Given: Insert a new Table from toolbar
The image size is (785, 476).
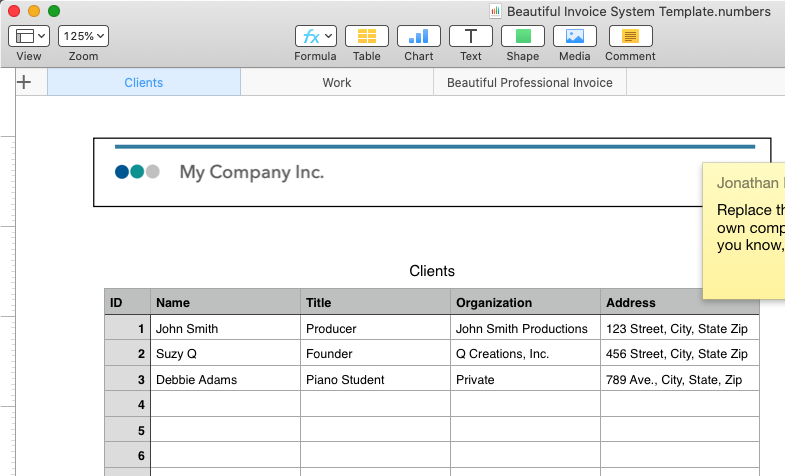Looking at the screenshot, I should (x=367, y=36).
